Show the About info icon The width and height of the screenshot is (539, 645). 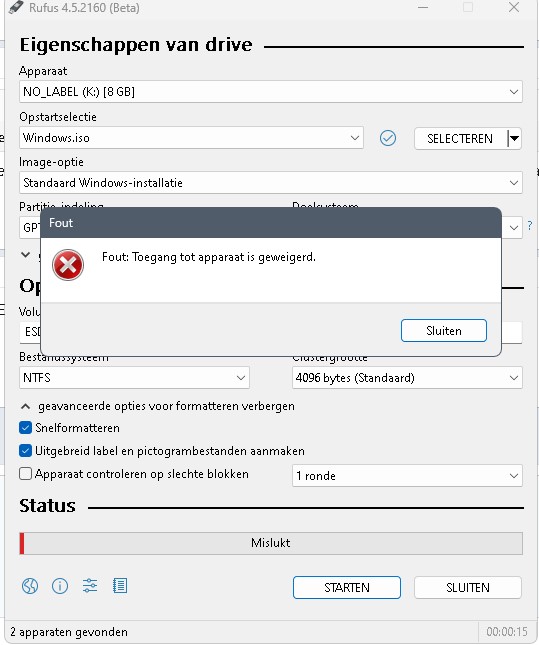tap(60, 586)
